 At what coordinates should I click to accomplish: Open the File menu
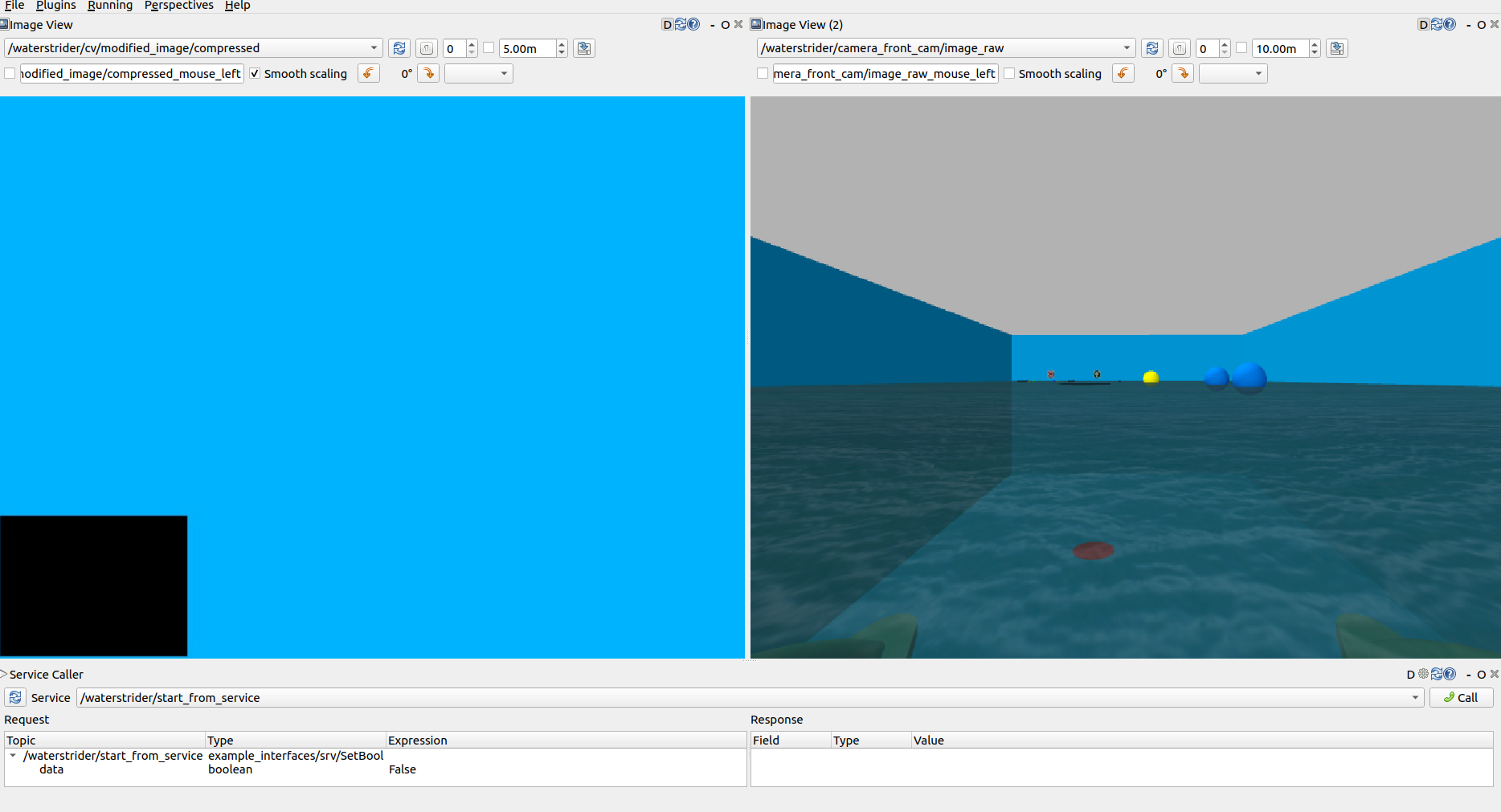14,6
